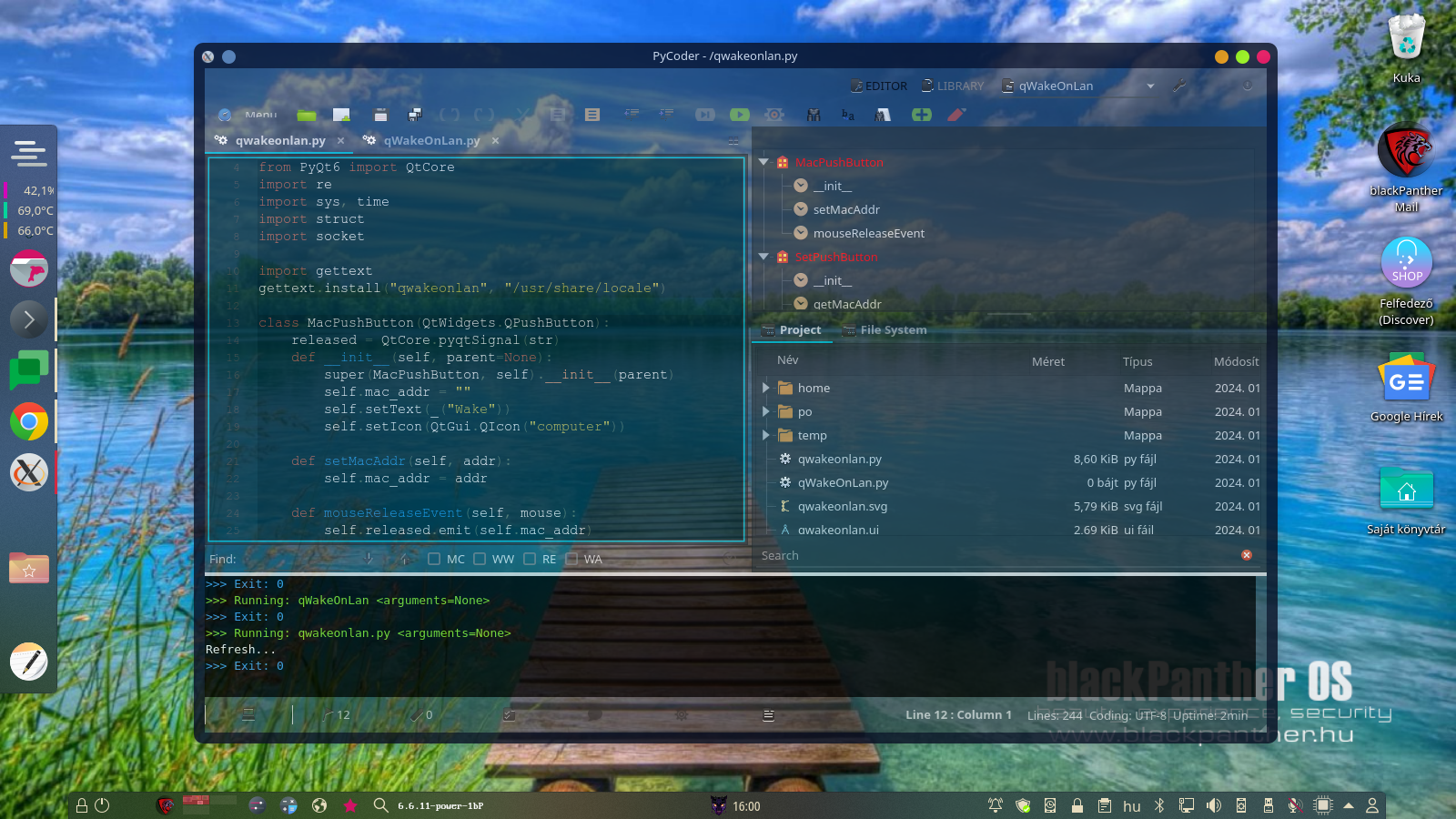Click find next down arrow
The width and height of the screenshot is (1456, 819).
pyautogui.click(x=369, y=558)
